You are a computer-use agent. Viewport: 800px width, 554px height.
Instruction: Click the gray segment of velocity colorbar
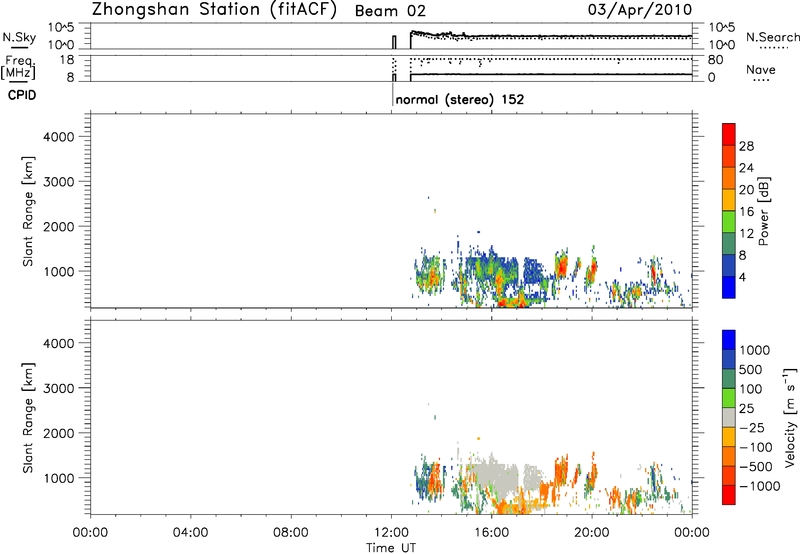[729, 418]
